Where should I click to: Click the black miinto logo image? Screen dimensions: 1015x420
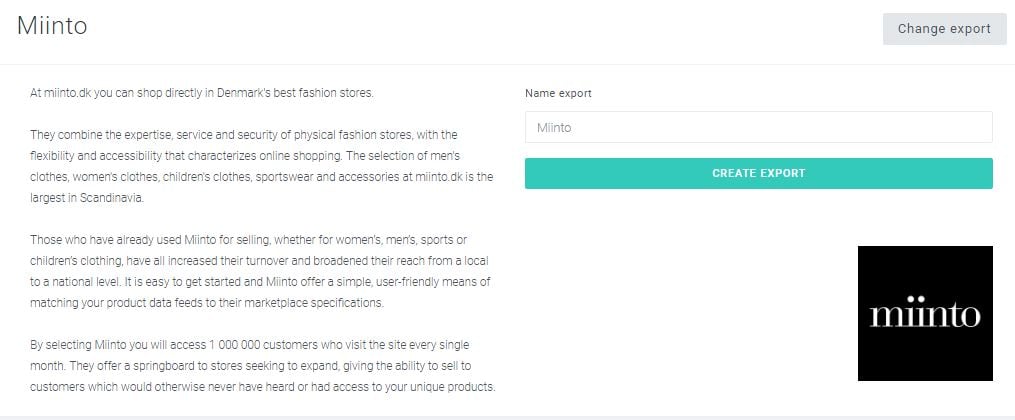pyautogui.click(x=925, y=313)
